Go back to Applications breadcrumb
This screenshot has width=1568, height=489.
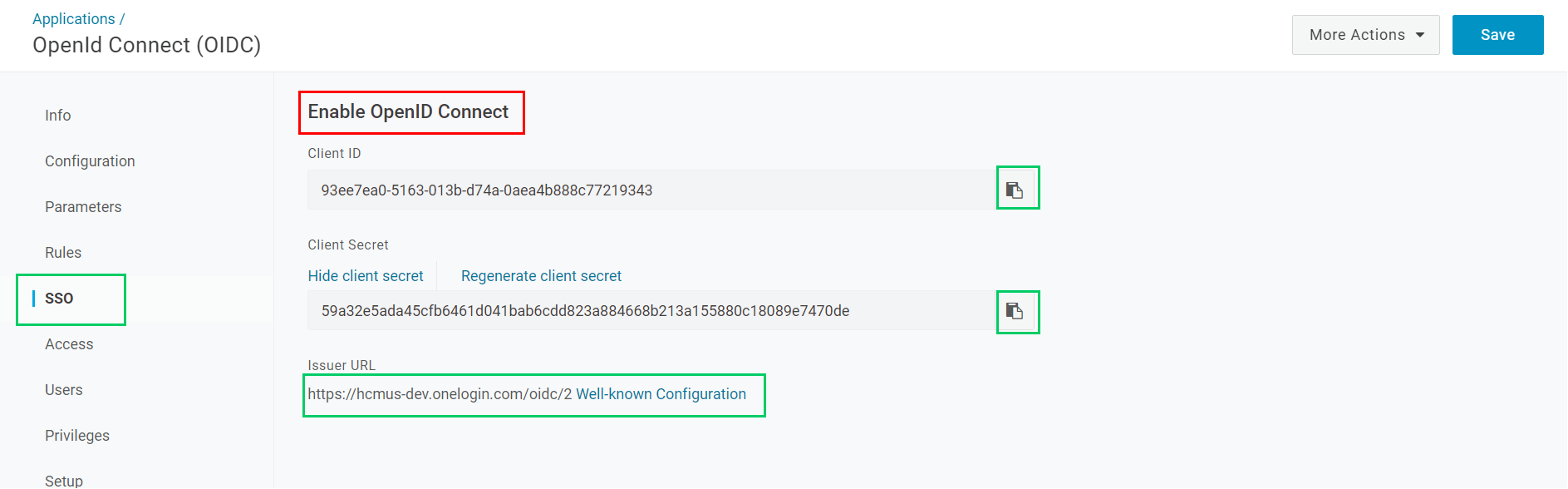[74, 18]
